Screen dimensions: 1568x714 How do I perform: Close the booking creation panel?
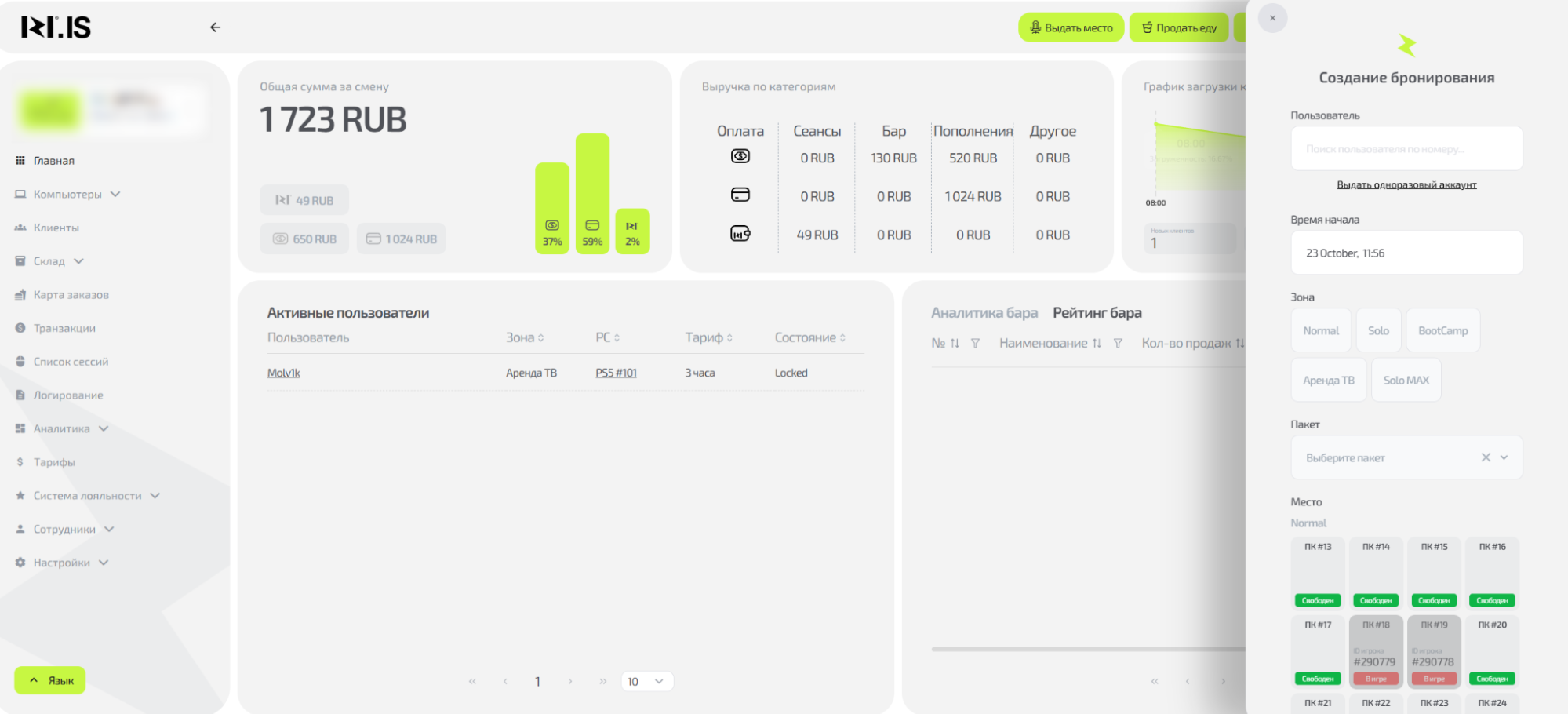[x=1272, y=18]
